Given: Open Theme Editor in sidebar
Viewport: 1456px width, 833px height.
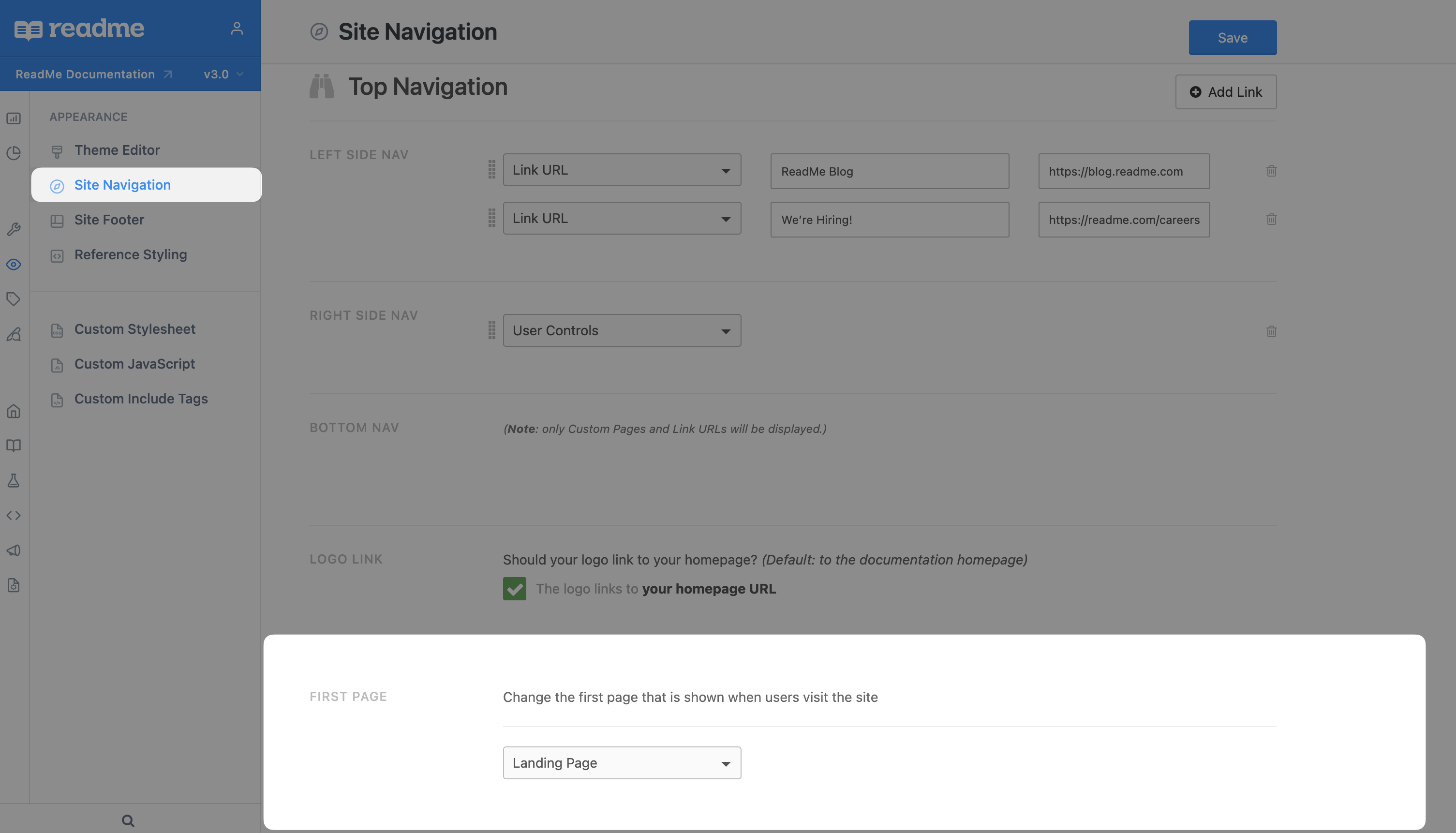Looking at the screenshot, I should click(x=117, y=150).
